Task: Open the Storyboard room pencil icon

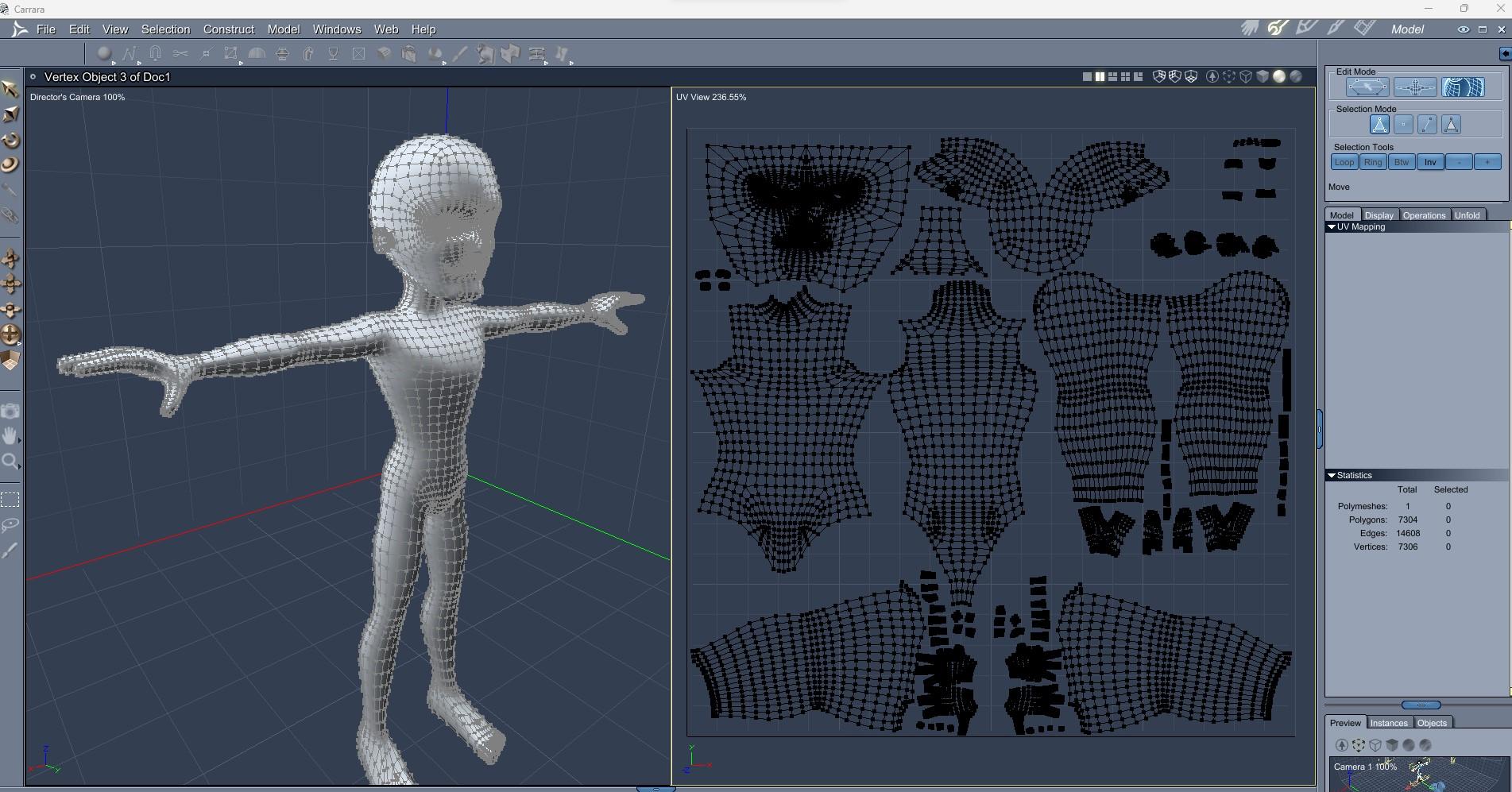Action: pos(1307,29)
